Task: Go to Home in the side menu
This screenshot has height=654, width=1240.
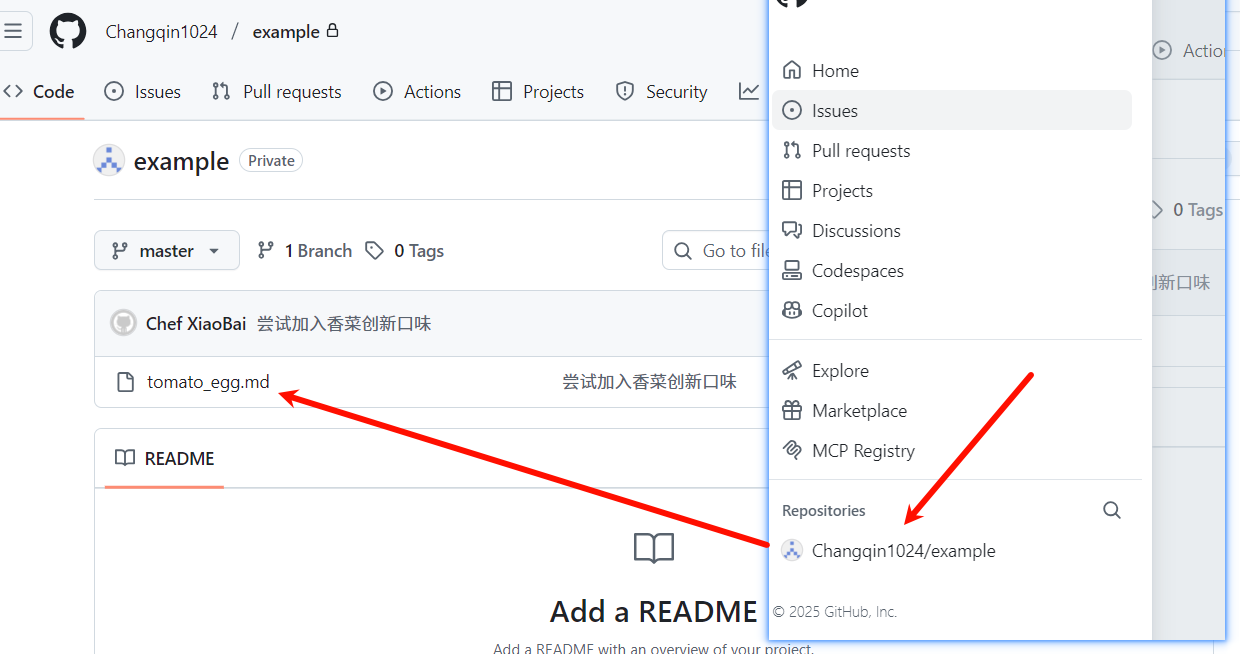Action: 952,71
